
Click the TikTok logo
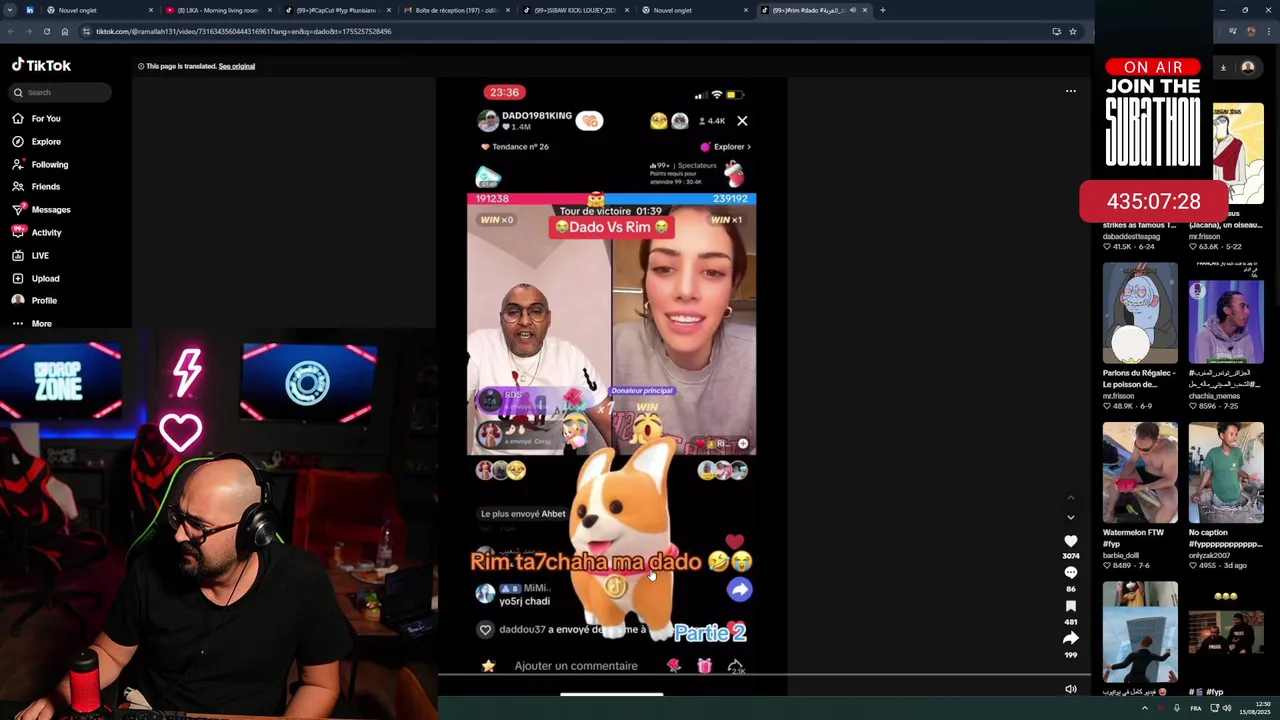[x=41, y=65]
